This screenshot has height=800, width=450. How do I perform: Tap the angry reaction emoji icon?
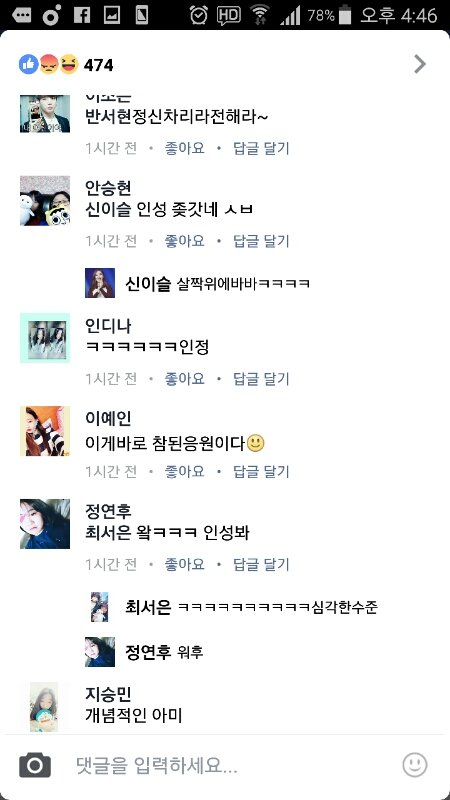point(48,65)
